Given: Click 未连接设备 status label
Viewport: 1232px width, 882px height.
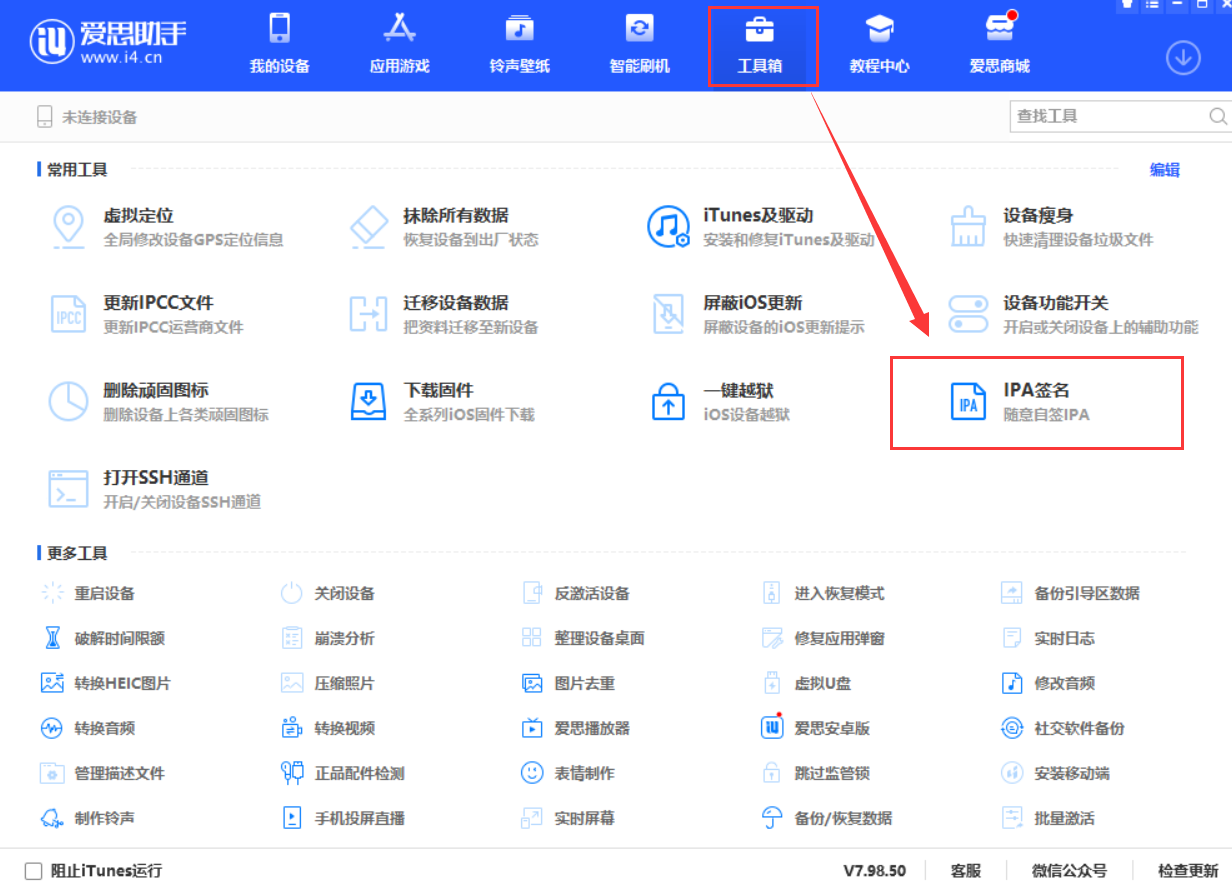Looking at the screenshot, I should click(99, 117).
